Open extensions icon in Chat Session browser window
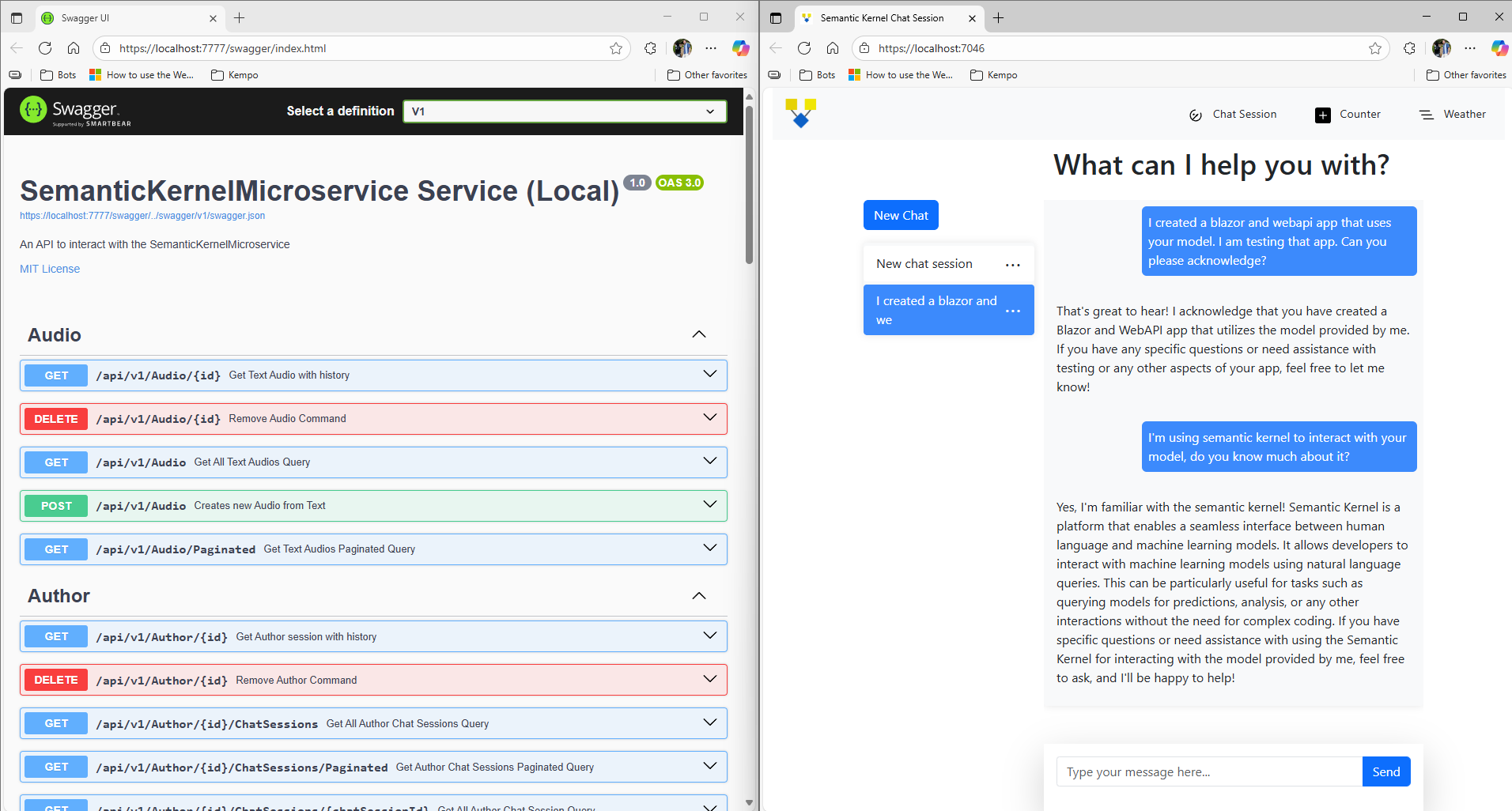 pos(1409,48)
